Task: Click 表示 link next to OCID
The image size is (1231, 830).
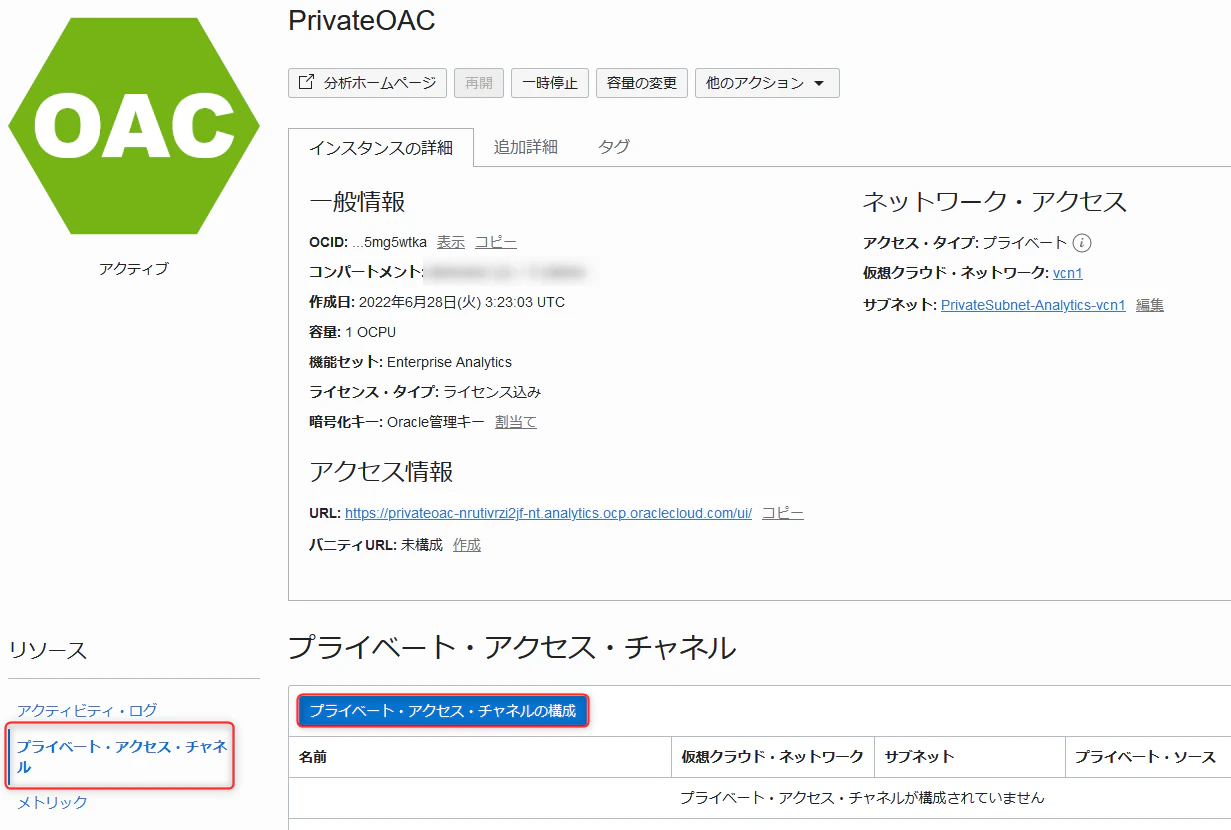Action: (x=451, y=242)
